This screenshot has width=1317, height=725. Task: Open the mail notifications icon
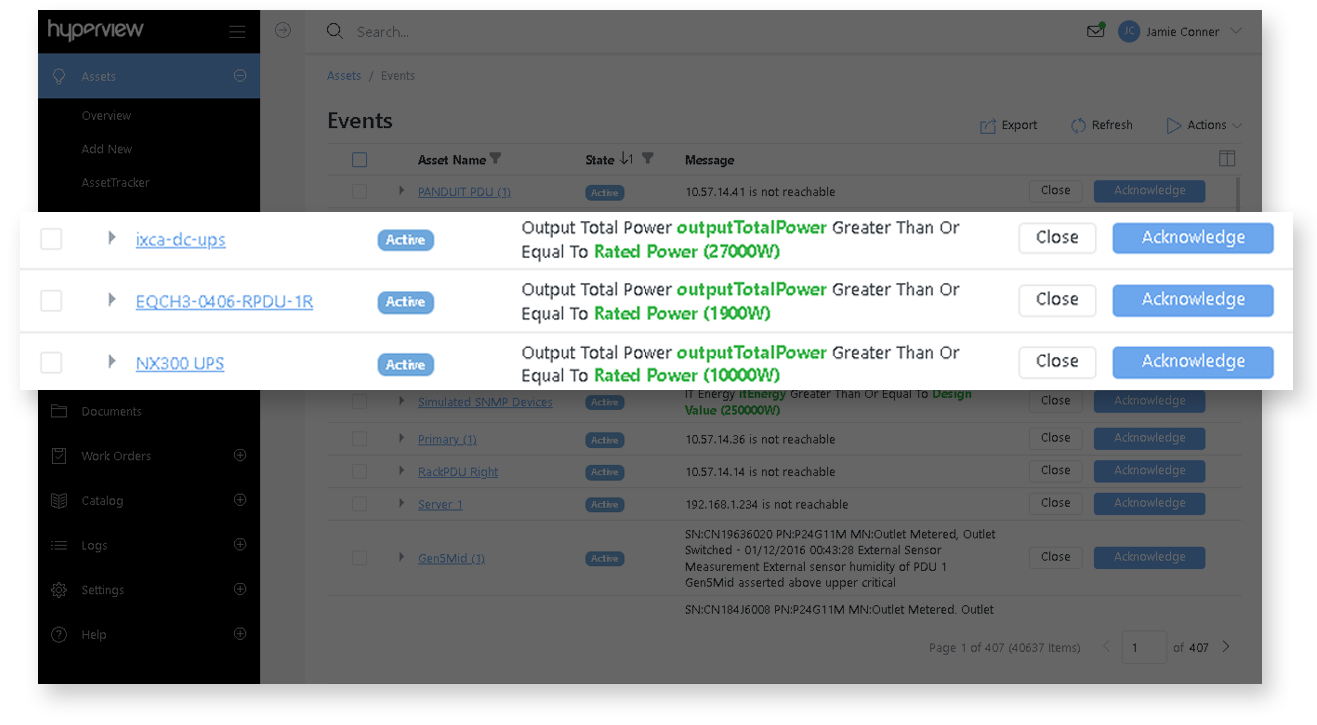(x=1095, y=31)
